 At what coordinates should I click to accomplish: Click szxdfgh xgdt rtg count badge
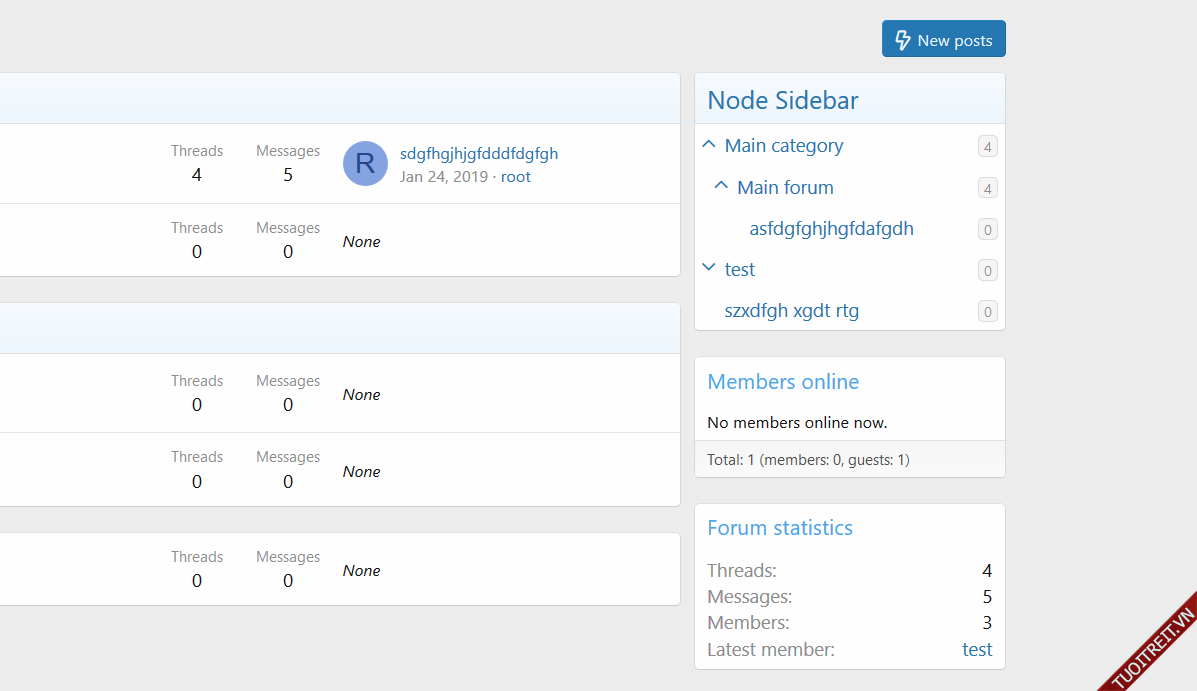[x=987, y=312]
